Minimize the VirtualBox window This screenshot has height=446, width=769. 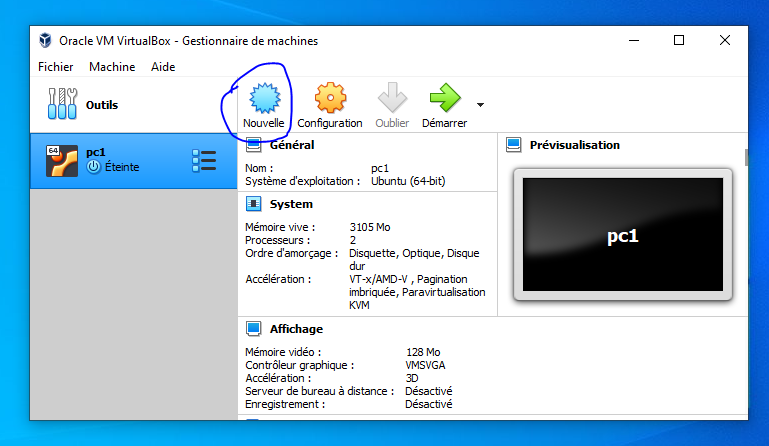click(634, 40)
